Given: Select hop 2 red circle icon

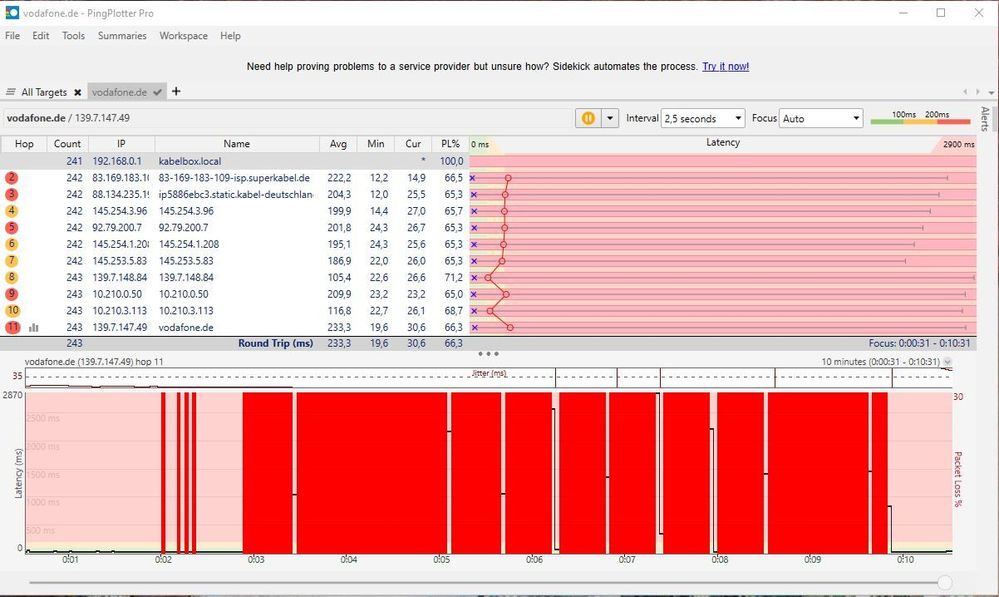Looking at the screenshot, I should (x=11, y=178).
